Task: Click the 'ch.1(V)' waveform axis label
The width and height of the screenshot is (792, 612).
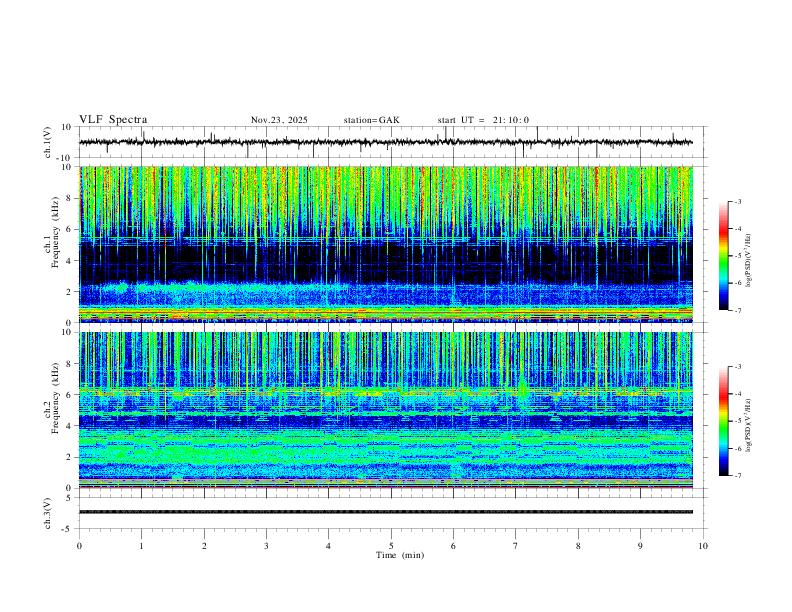Action: (48, 142)
